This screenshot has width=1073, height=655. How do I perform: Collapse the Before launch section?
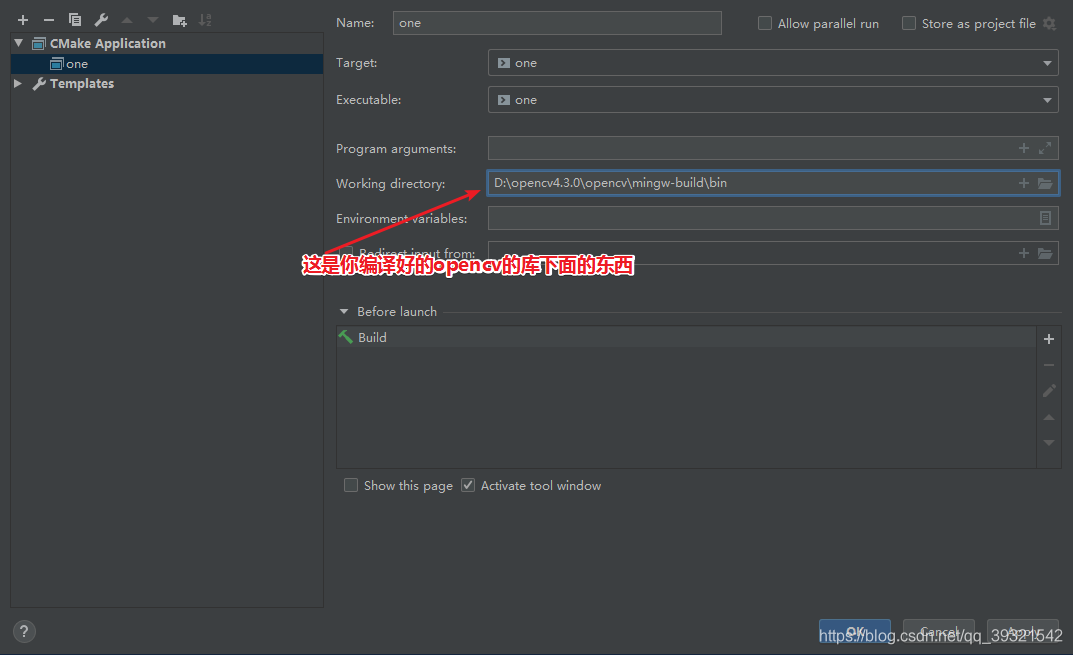click(344, 311)
